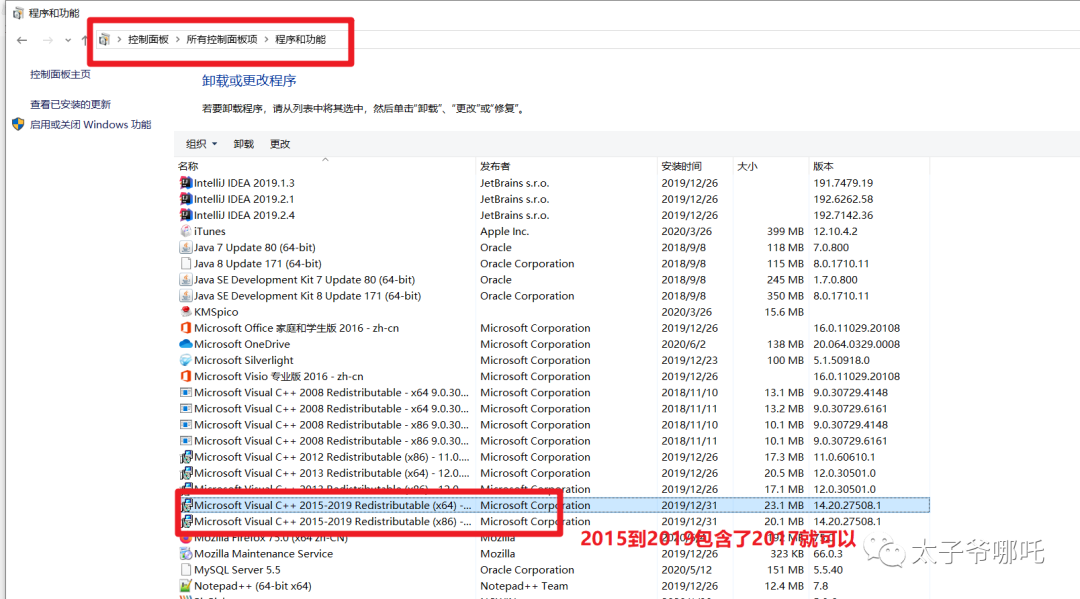Viewport: 1080px width, 599px height.
Task: Click the Java 8 Update 171 icon
Action: point(185,264)
